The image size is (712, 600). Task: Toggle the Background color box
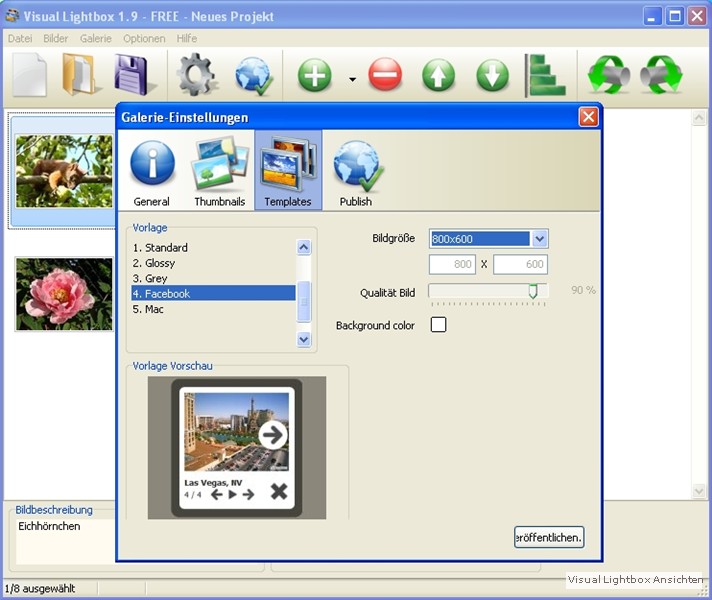[438, 325]
